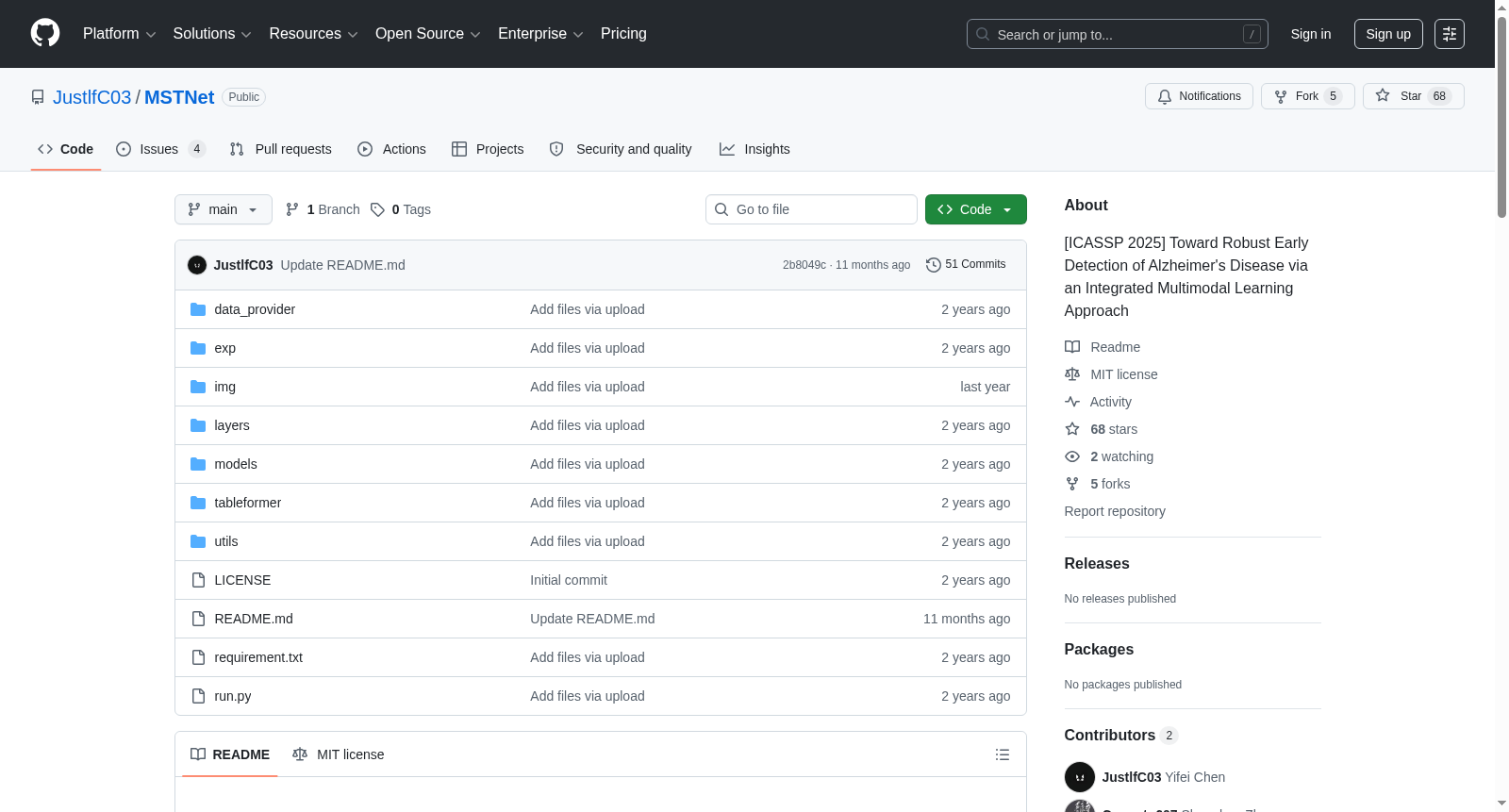Expand the Platform menu
The image size is (1509, 812).
point(120,34)
